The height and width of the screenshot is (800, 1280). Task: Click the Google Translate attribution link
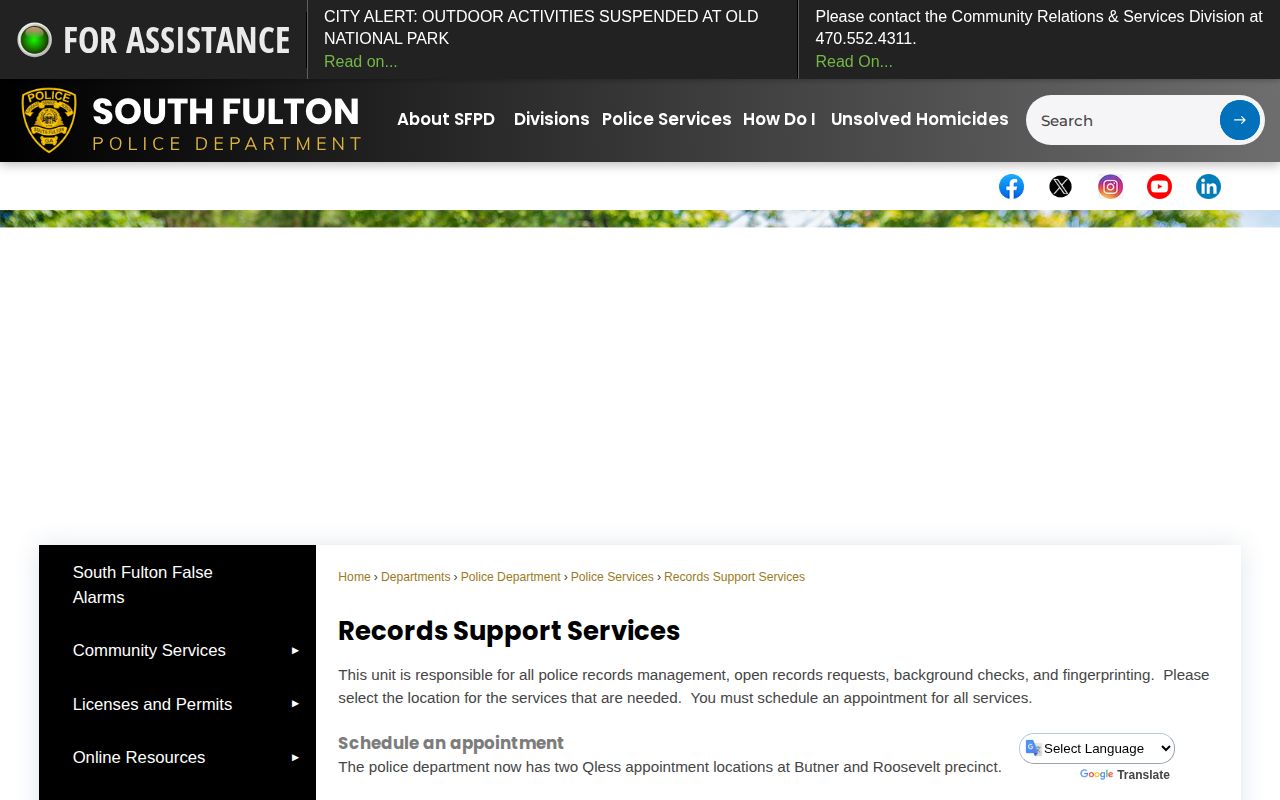[x=1124, y=775]
